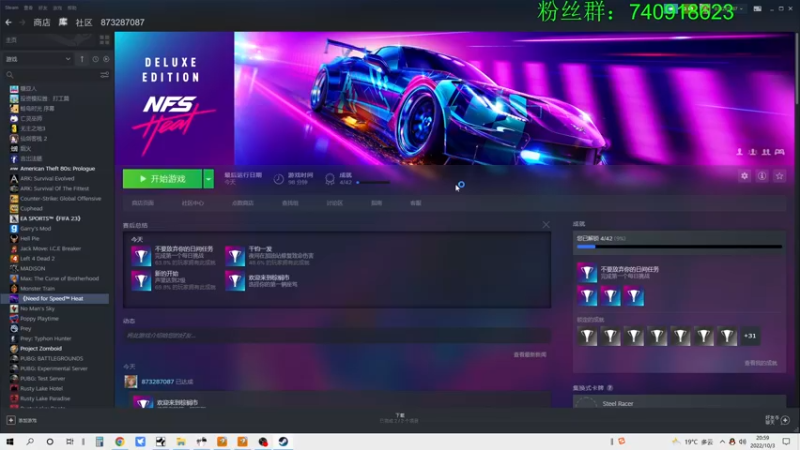This screenshot has height=450, width=800.
Task: Open the Windows notification center icon
Action: tap(786, 441)
